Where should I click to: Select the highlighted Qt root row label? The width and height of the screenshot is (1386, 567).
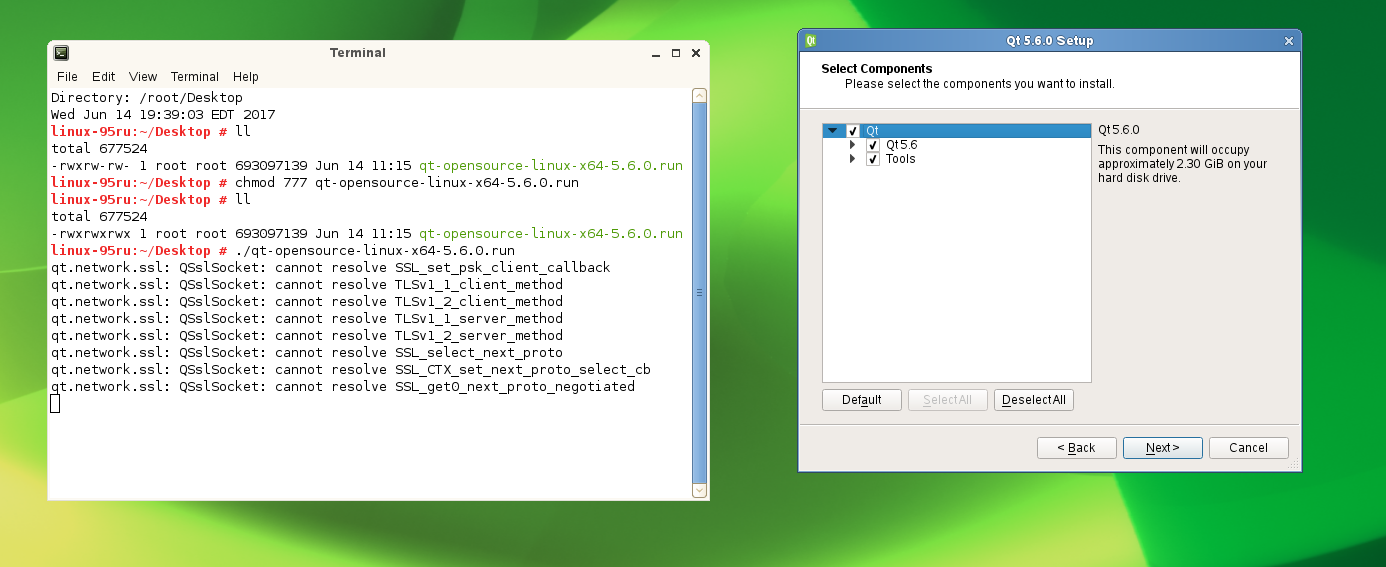pos(872,131)
